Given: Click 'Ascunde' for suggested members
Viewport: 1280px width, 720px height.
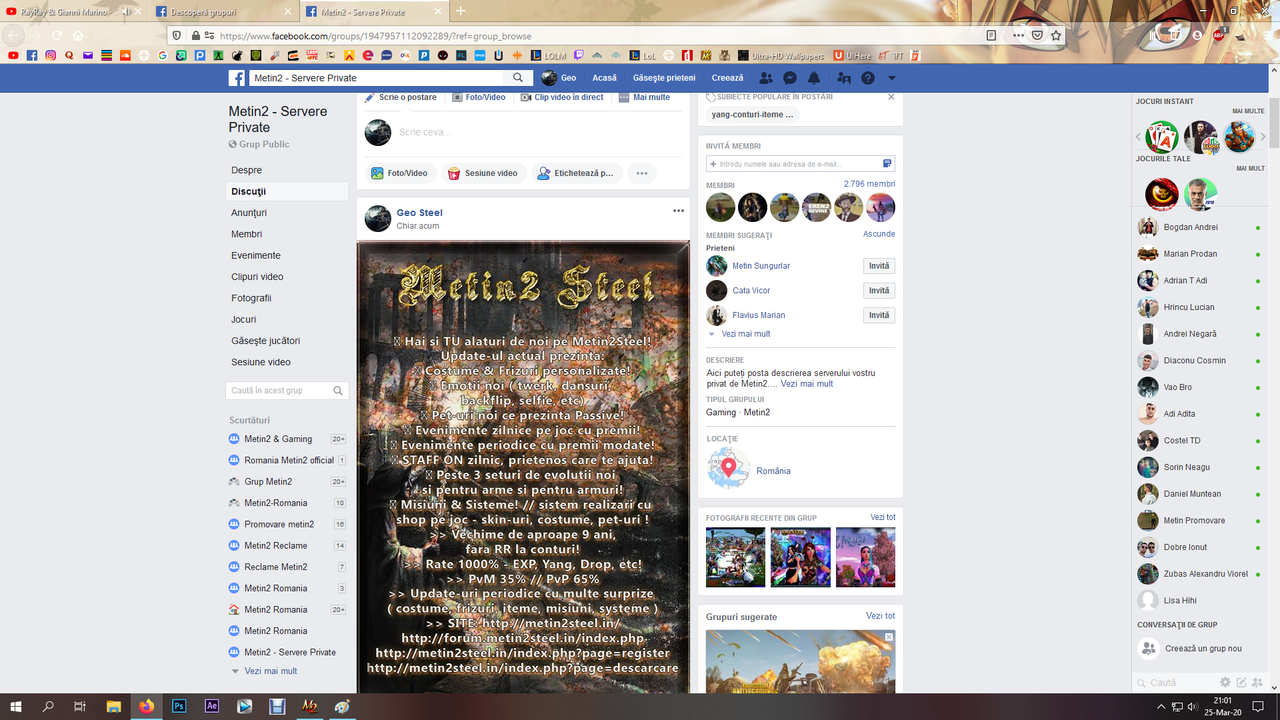Looking at the screenshot, I should coord(879,234).
